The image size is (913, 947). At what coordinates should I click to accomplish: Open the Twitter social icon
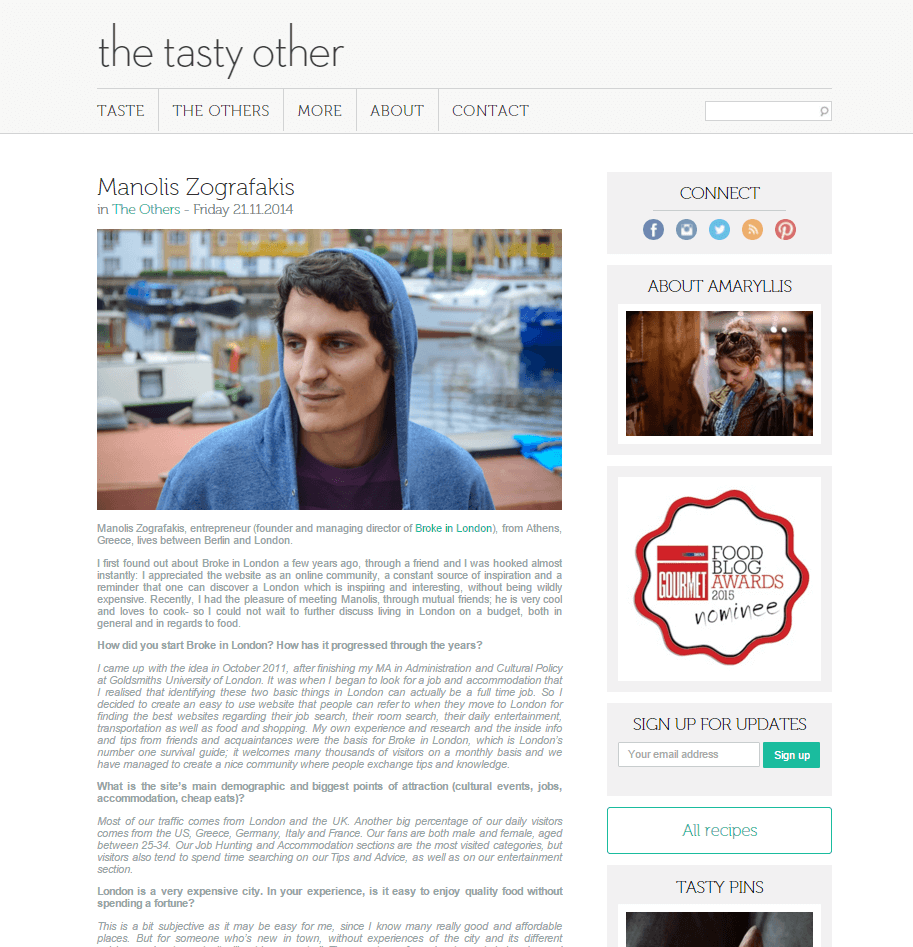click(x=719, y=230)
